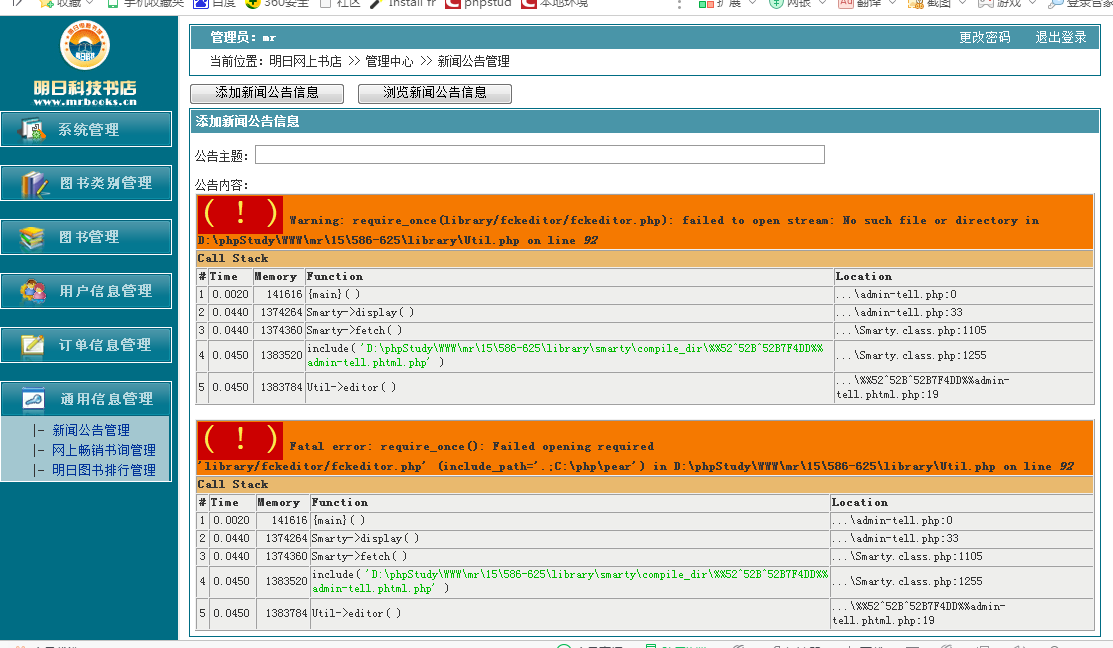The height and width of the screenshot is (648, 1113).
Task: Open the 截图 dropdown in browser toolbar
Action: click(937, 4)
